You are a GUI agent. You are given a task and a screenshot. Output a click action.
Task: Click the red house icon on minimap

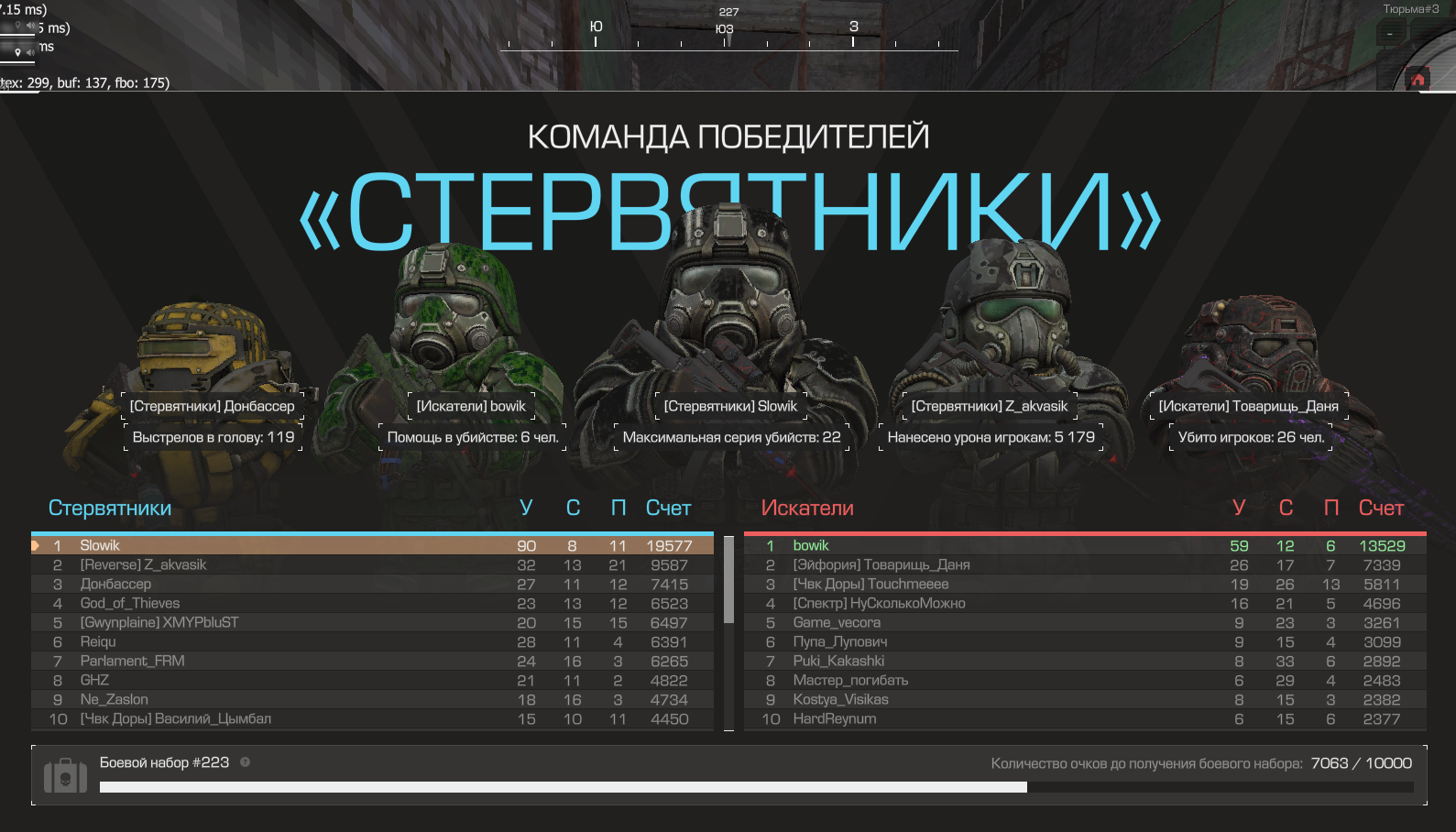pos(1418,80)
